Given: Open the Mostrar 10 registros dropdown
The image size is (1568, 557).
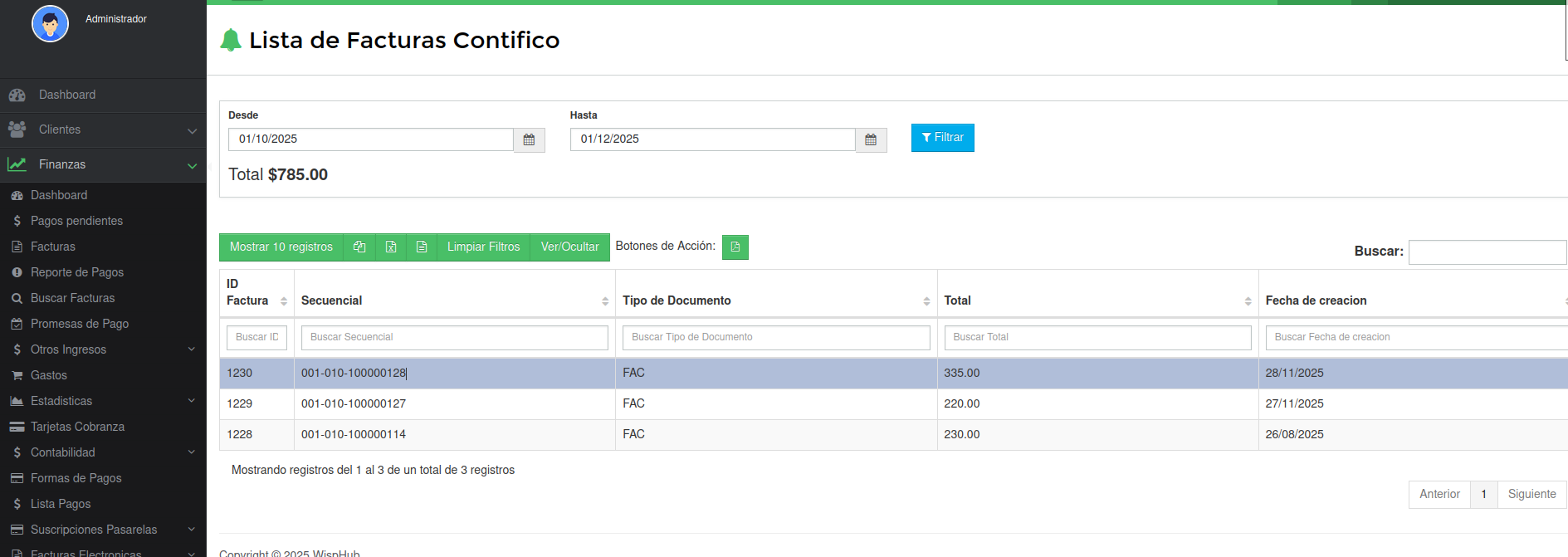Looking at the screenshot, I should [x=281, y=247].
